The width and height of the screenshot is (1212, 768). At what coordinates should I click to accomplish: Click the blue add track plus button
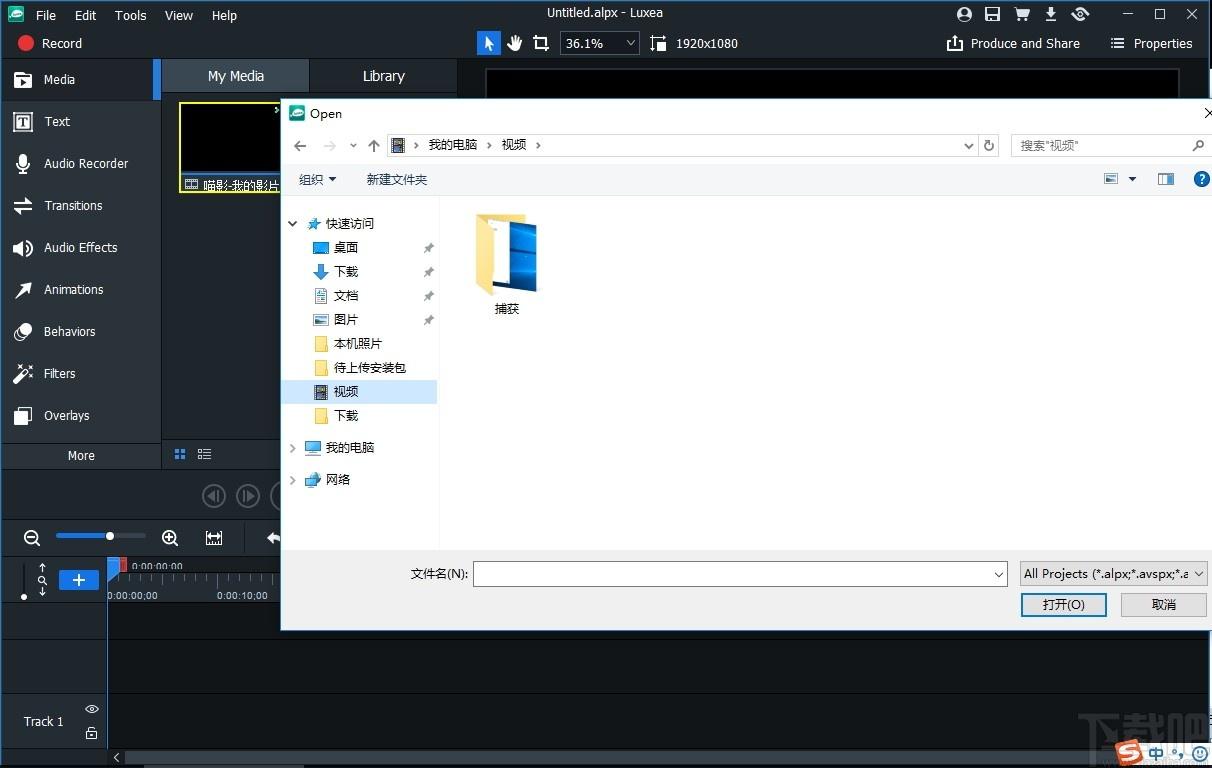pyautogui.click(x=79, y=580)
